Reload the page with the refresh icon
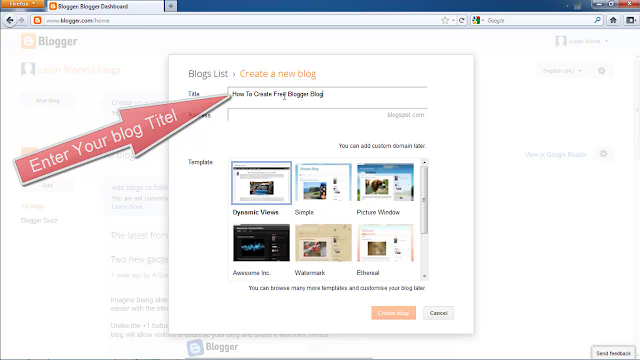This screenshot has width=640, height=360. [462, 20]
